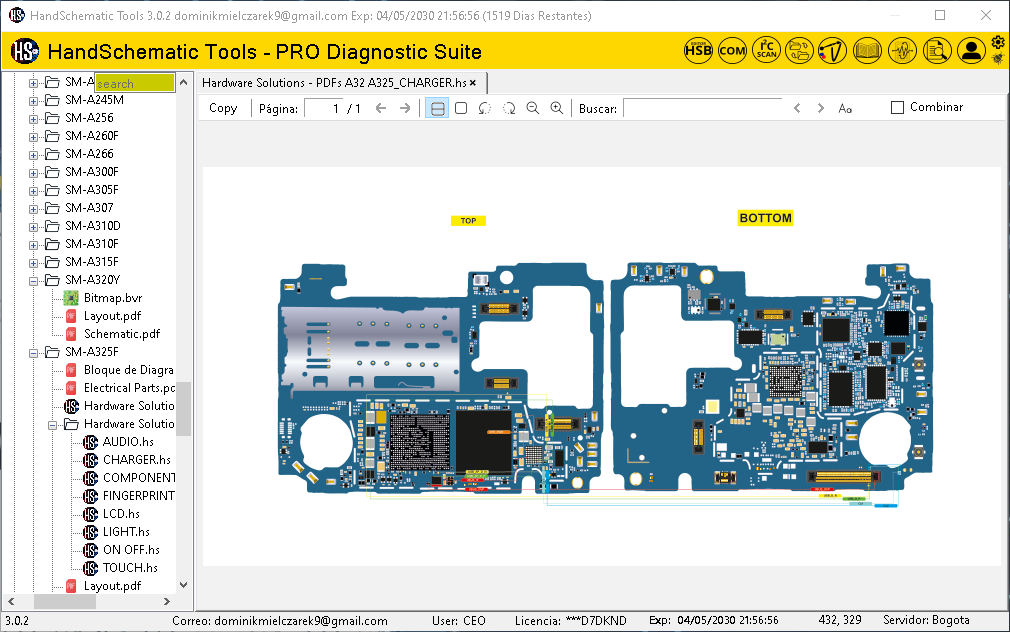Jump to the next search result
Screen dimensions: 1010x632
coord(821,108)
